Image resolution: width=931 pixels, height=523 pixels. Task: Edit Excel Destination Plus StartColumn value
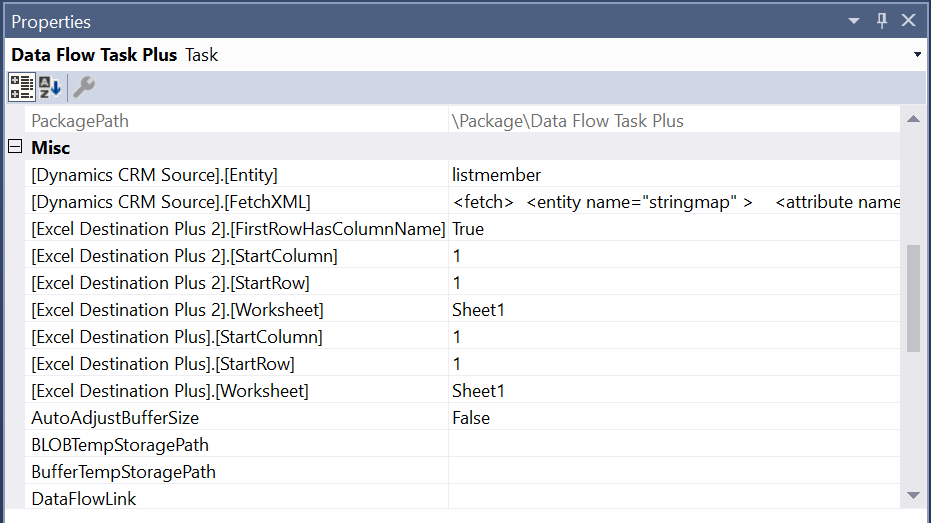(674, 337)
